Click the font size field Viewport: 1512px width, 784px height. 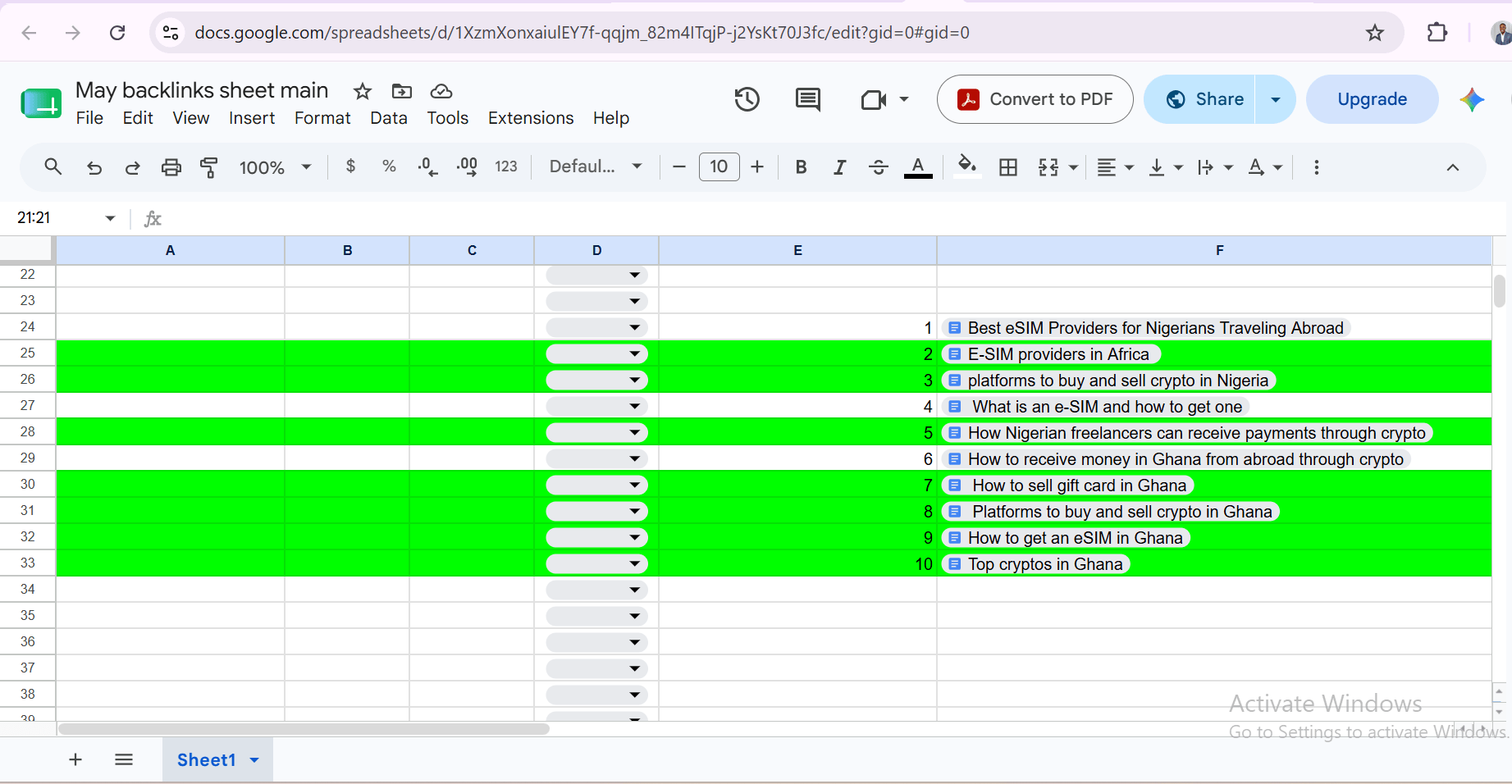(719, 166)
